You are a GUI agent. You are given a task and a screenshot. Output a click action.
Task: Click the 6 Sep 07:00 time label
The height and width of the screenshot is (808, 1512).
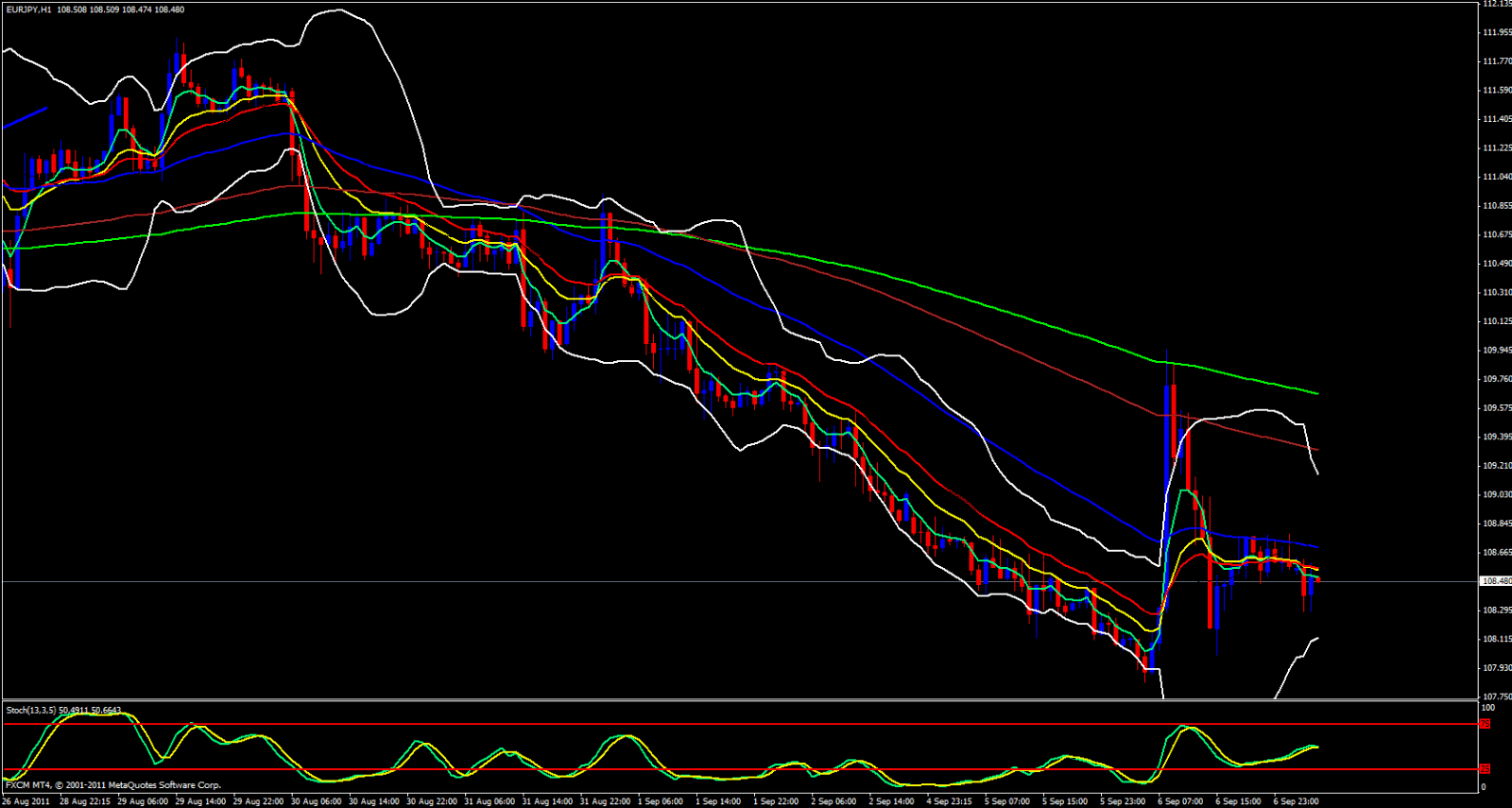click(x=1180, y=801)
